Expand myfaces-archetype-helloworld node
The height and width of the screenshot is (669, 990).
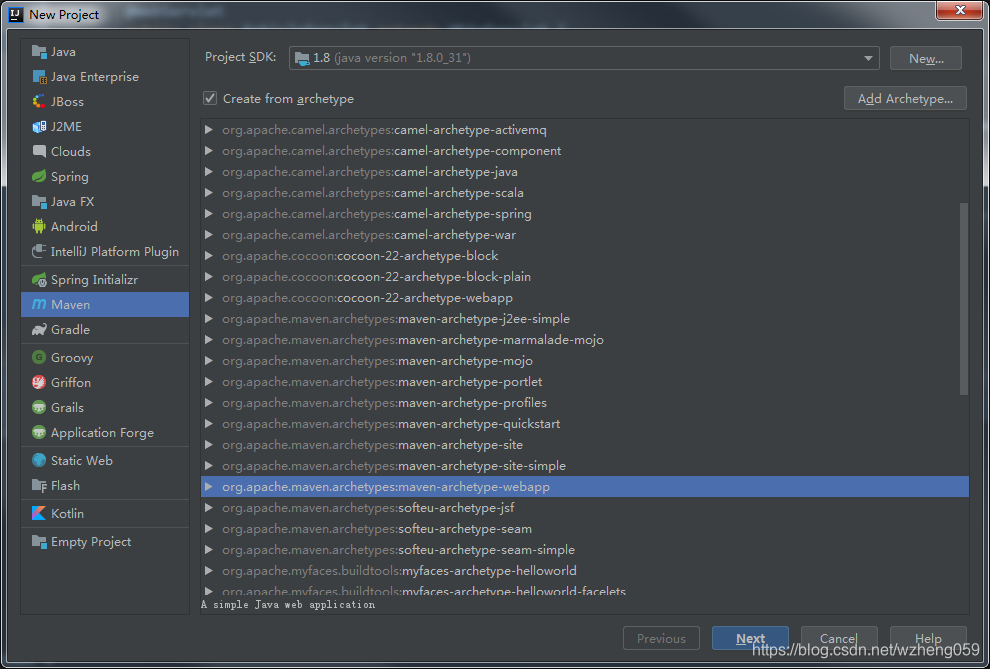(209, 571)
